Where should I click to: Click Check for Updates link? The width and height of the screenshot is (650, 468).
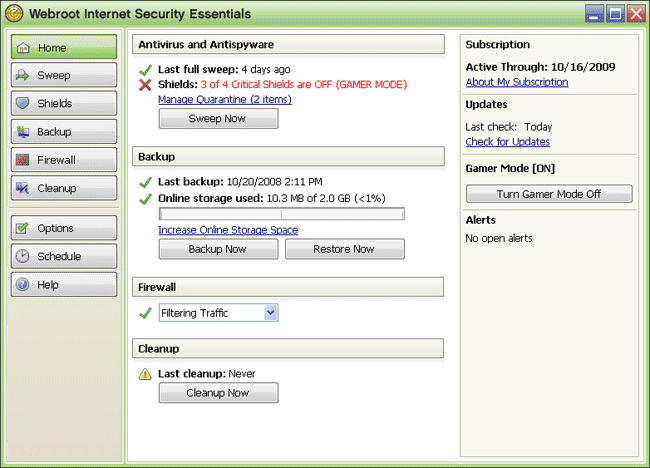click(508, 142)
